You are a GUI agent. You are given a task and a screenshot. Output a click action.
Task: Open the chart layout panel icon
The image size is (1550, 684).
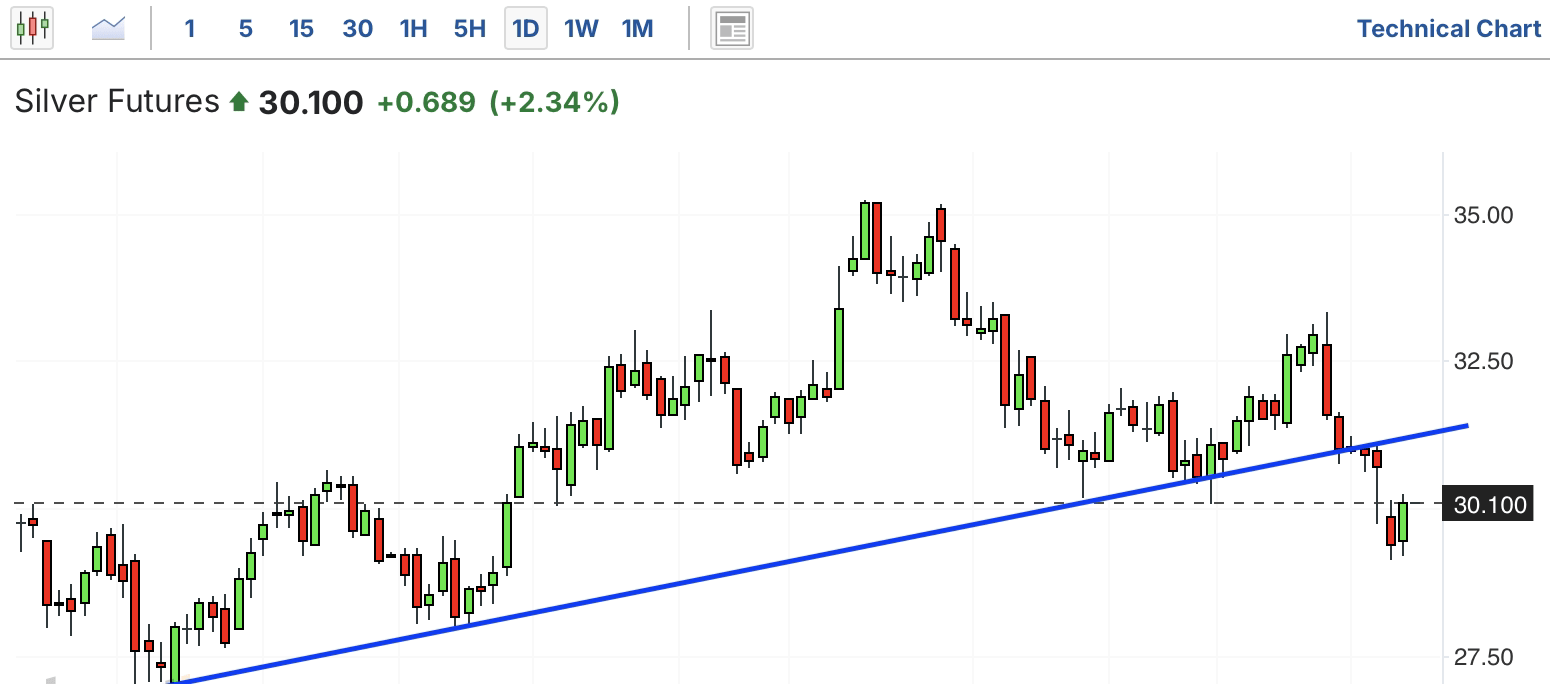click(x=731, y=29)
